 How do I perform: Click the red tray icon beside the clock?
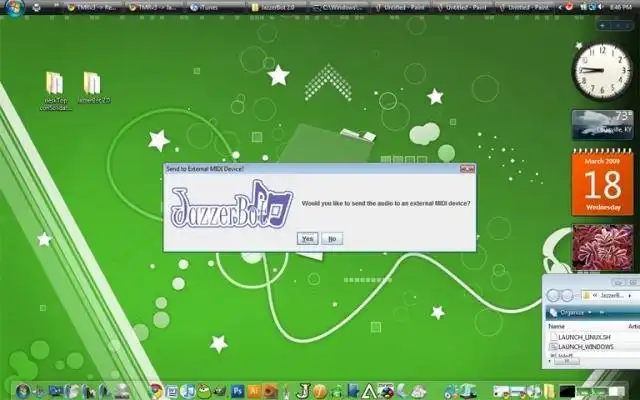coord(569,6)
